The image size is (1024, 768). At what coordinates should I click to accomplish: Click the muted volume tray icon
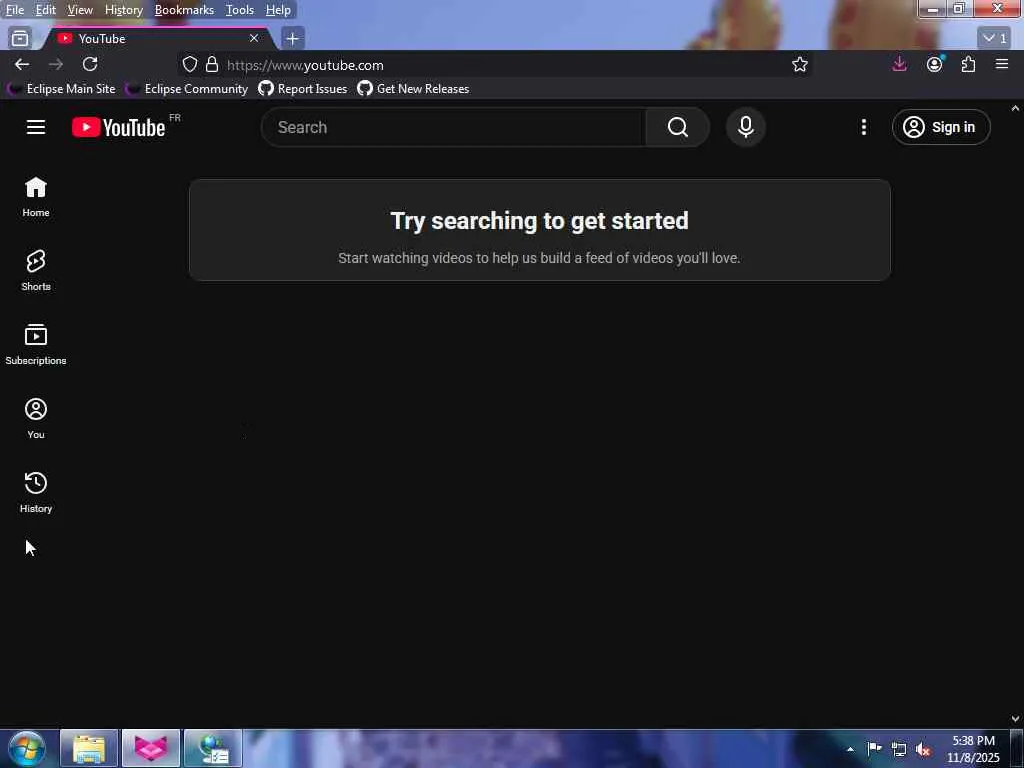[923, 749]
